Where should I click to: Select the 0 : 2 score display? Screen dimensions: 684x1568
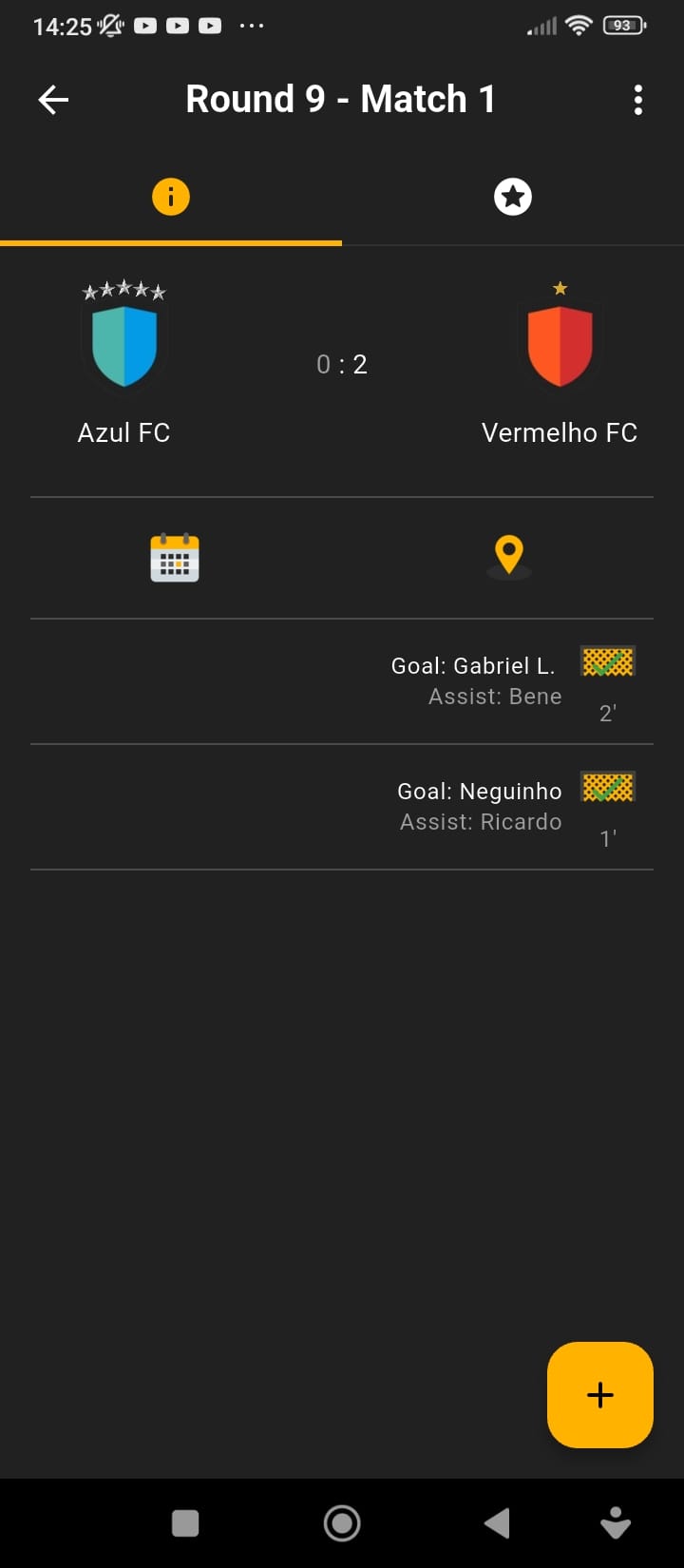tap(342, 365)
